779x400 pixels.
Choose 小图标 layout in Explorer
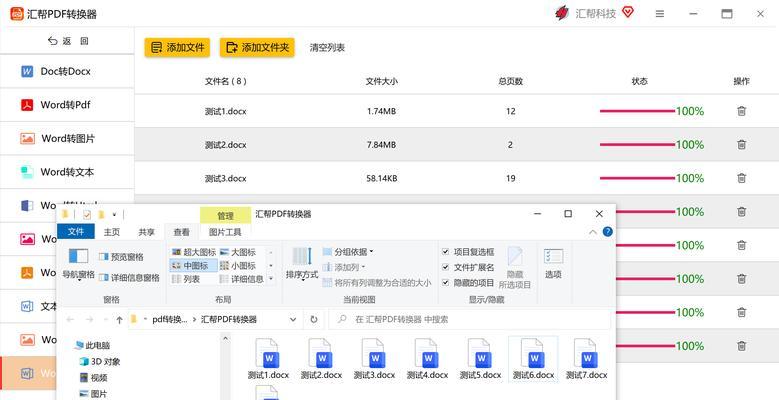(238, 266)
